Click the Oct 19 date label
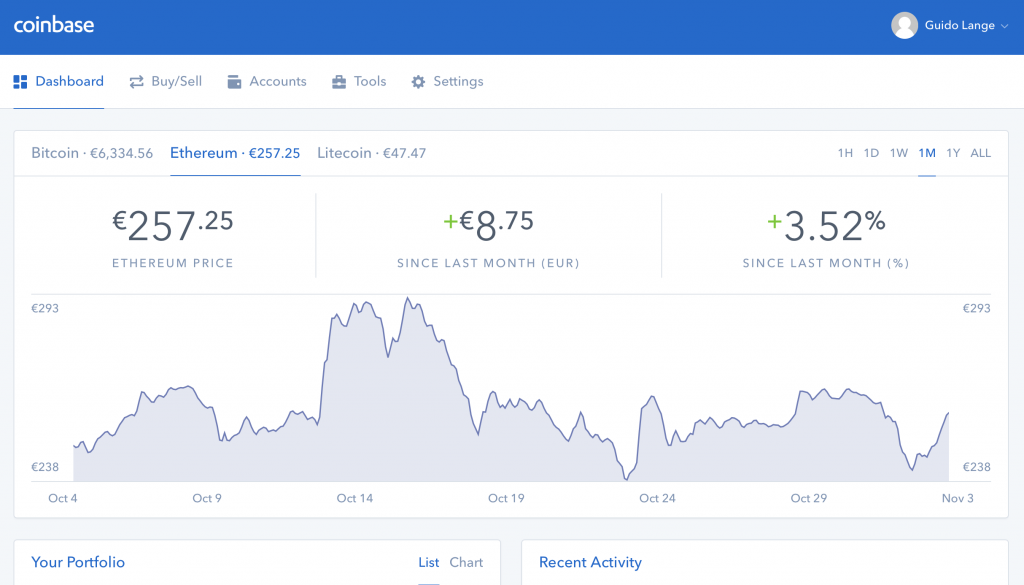This screenshot has width=1024, height=585. (x=506, y=498)
